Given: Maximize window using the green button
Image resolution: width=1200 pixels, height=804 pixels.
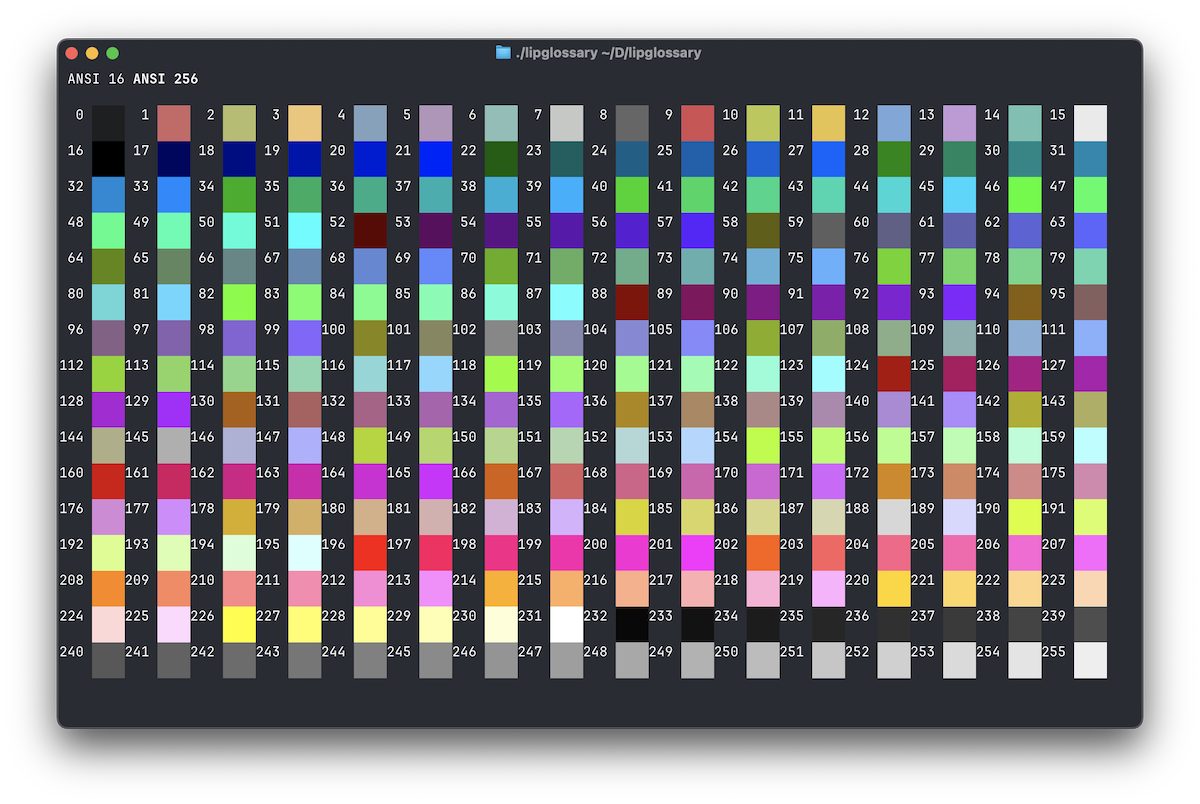Looking at the screenshot, I should [113, 53].
